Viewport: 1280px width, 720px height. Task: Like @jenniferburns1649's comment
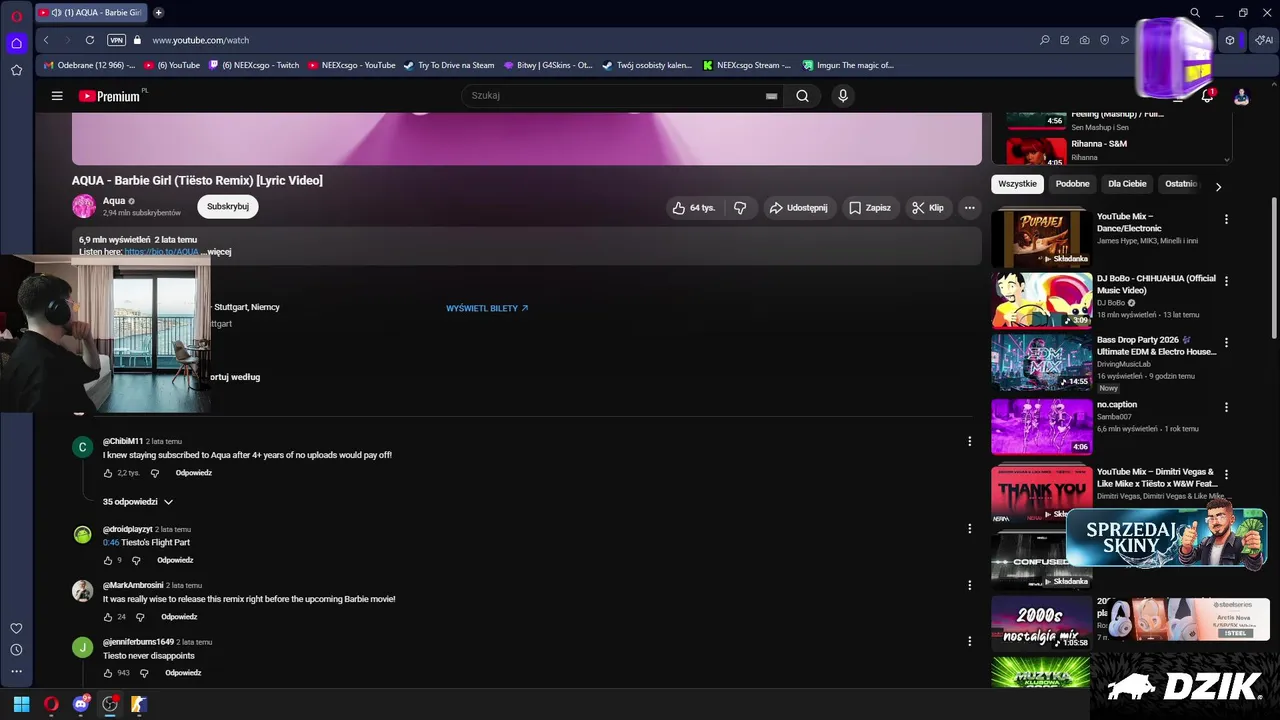tap(108, 673)
